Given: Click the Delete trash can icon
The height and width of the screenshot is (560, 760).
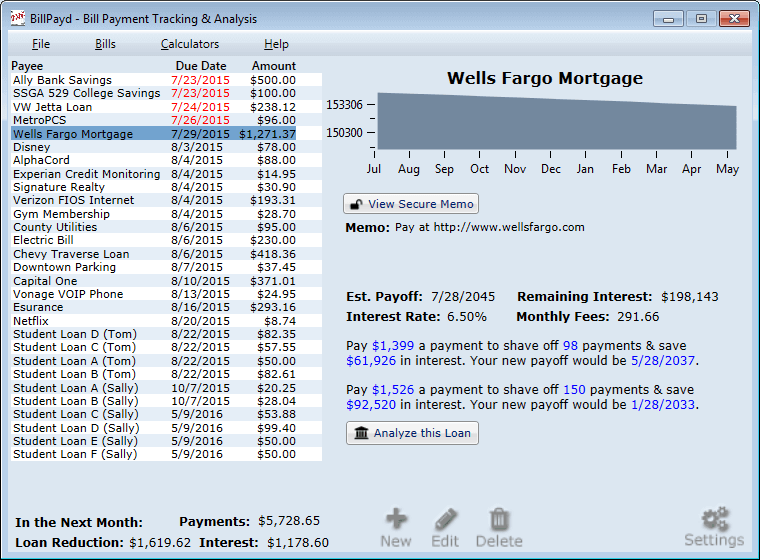Looking at the screenshot, I should click(499, 519).
